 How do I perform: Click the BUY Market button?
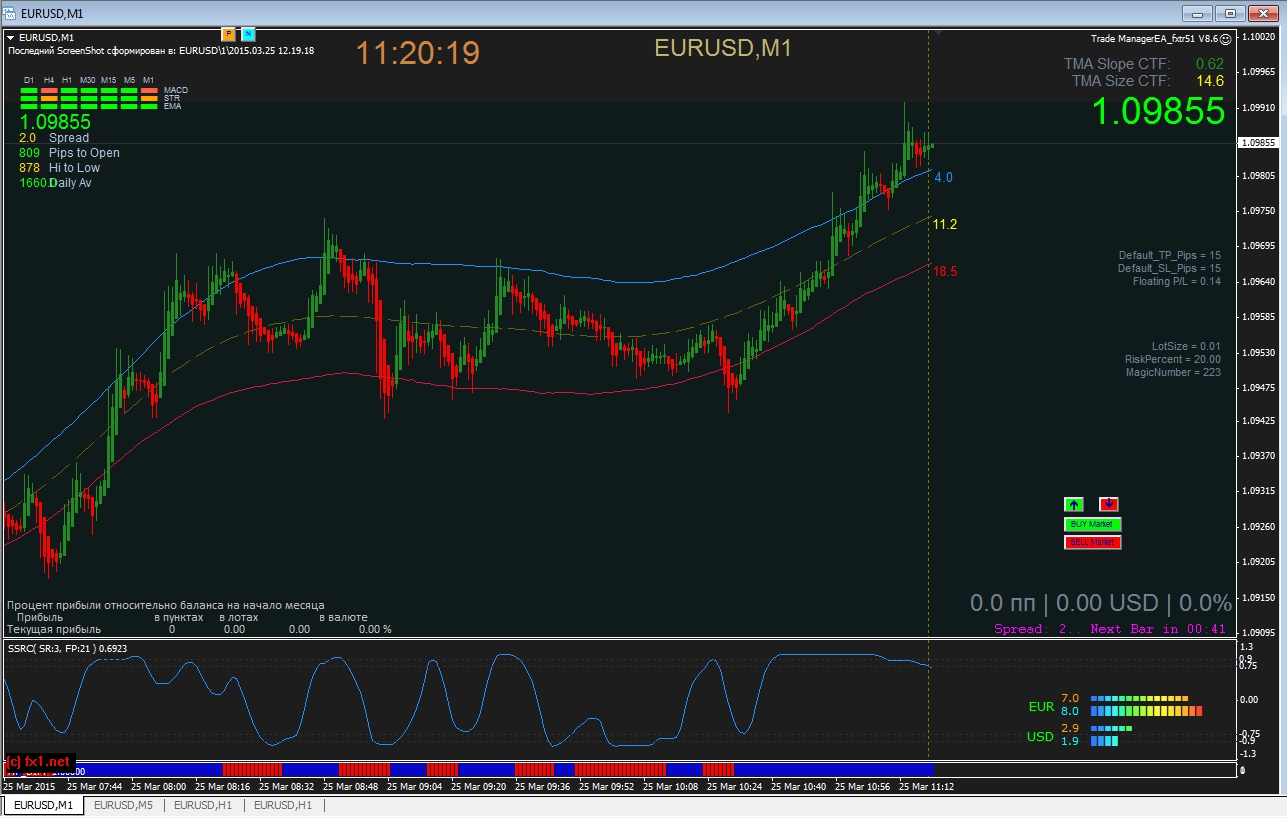(1093, 524)
